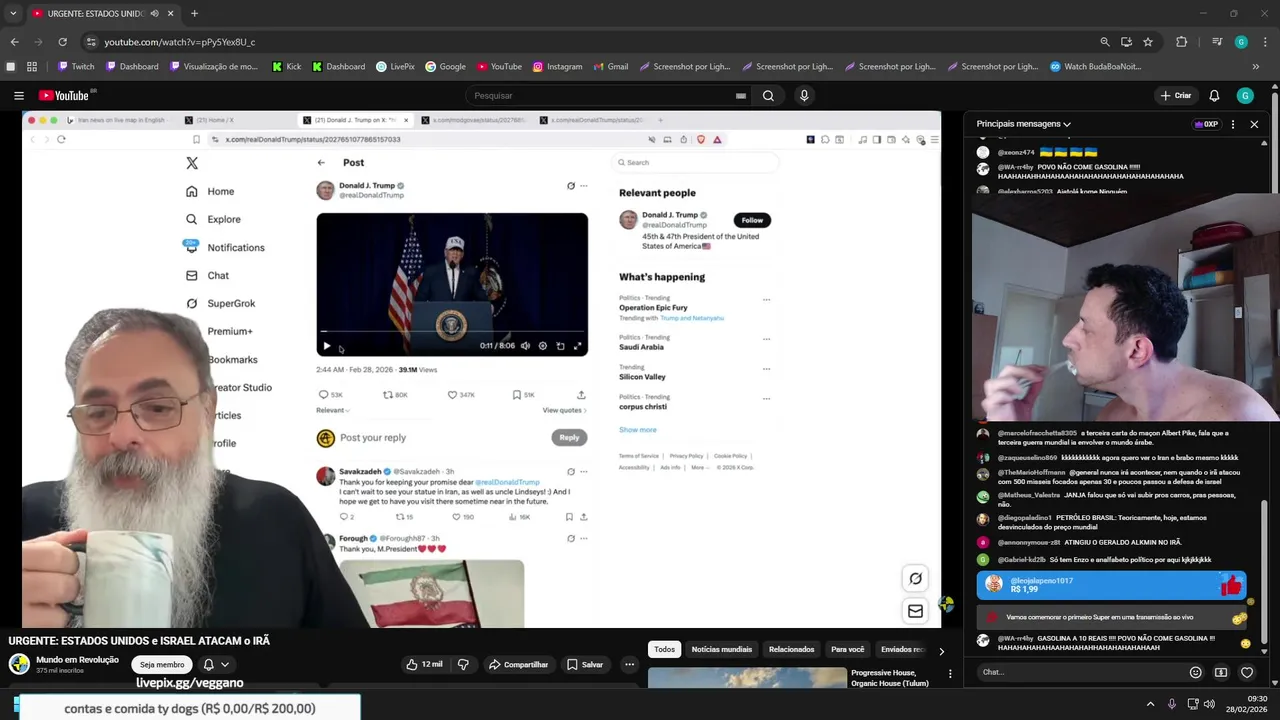1280x720 pixels.
Task: Click the search magnifier button on YouTube
Action: [768, 96]
